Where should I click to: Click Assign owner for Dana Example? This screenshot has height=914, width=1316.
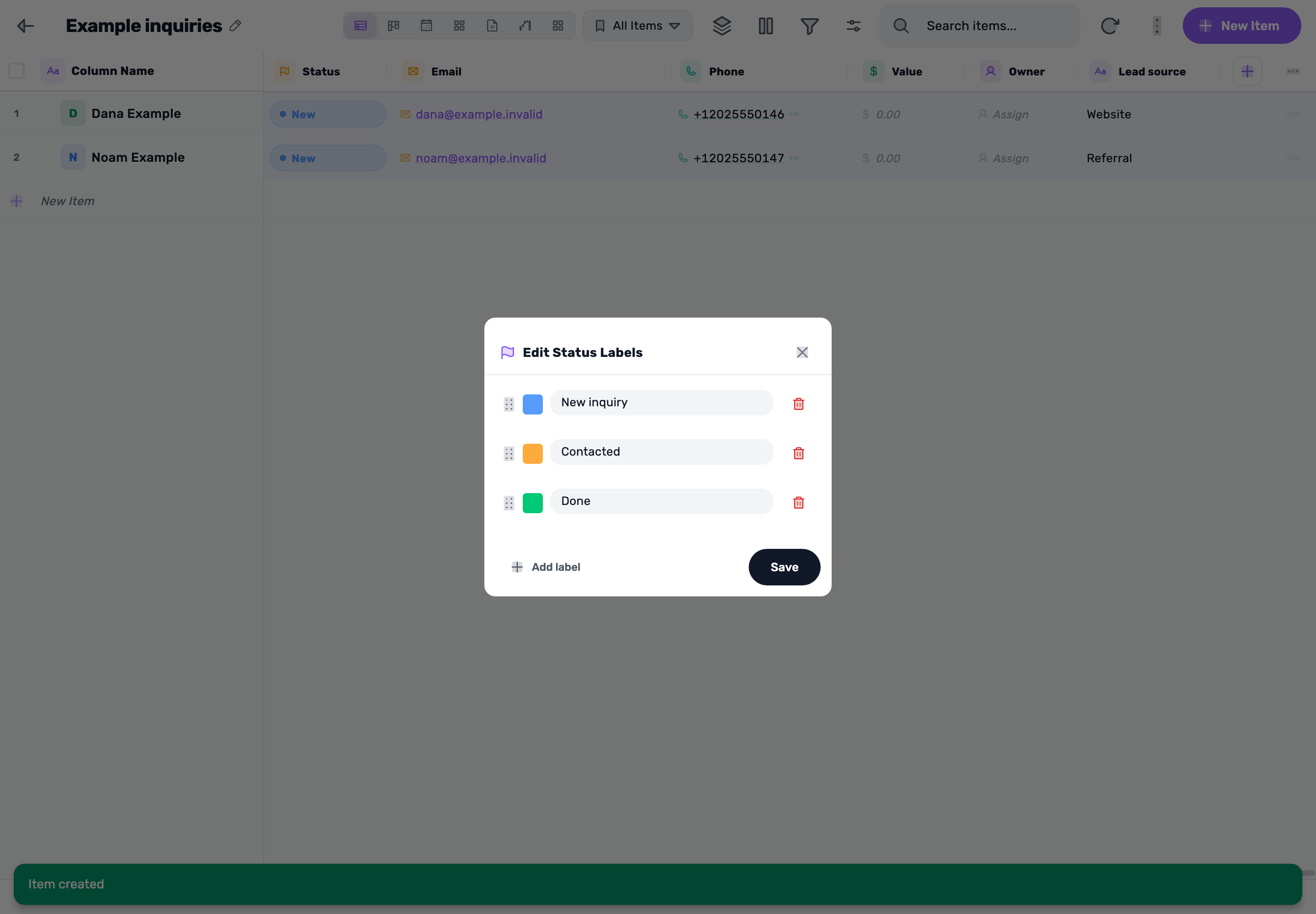[1003, 115]
